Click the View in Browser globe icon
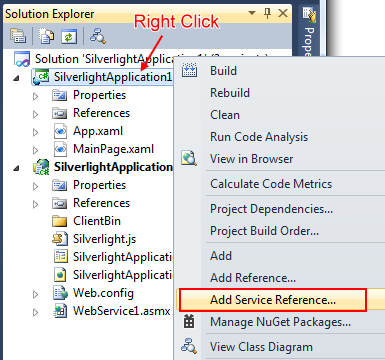This screenshot has width=385, height=360. point(189,158)
